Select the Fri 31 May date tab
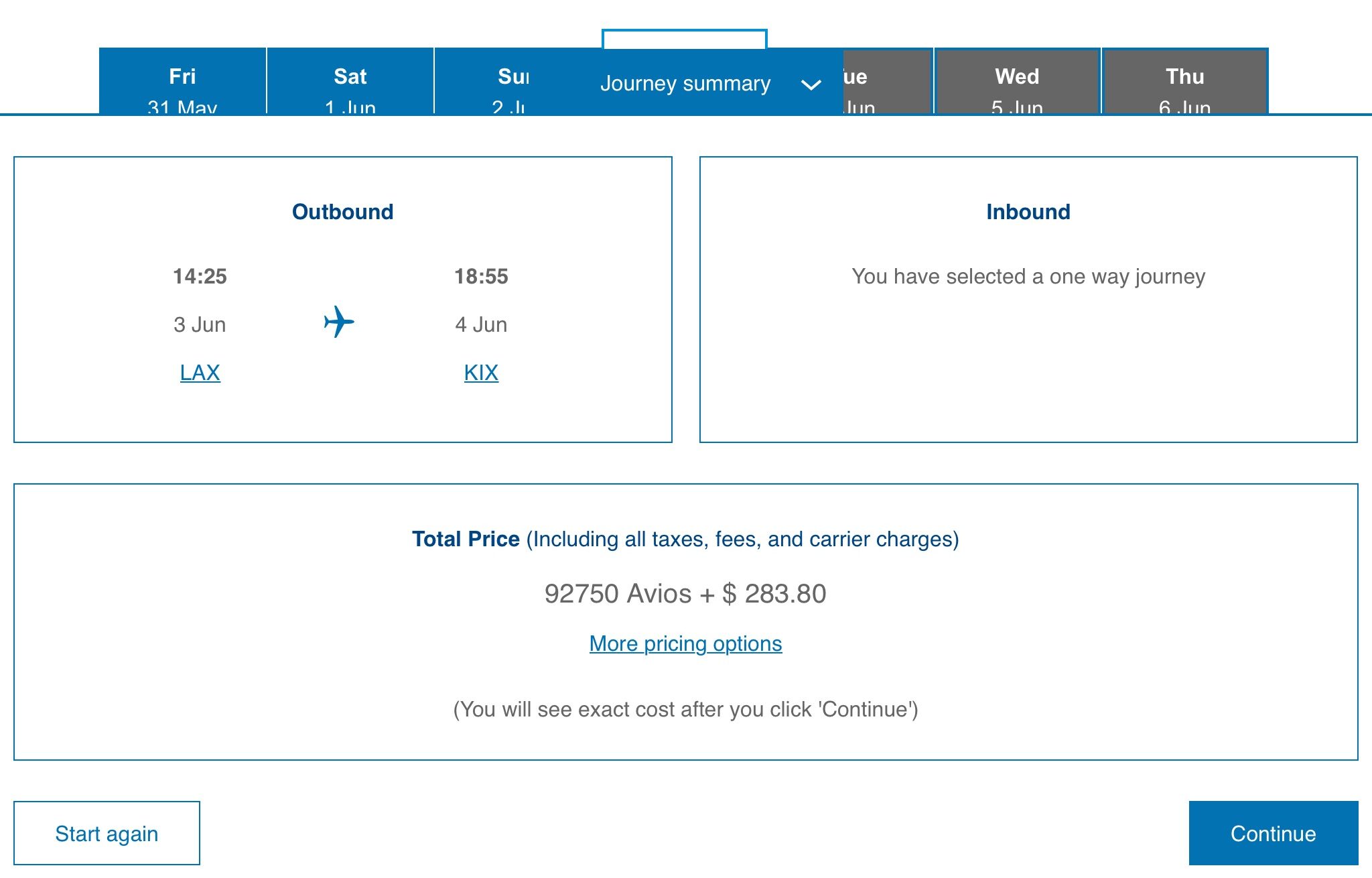The height and width of the screenshot is (878, 1372). coord(182,81)
